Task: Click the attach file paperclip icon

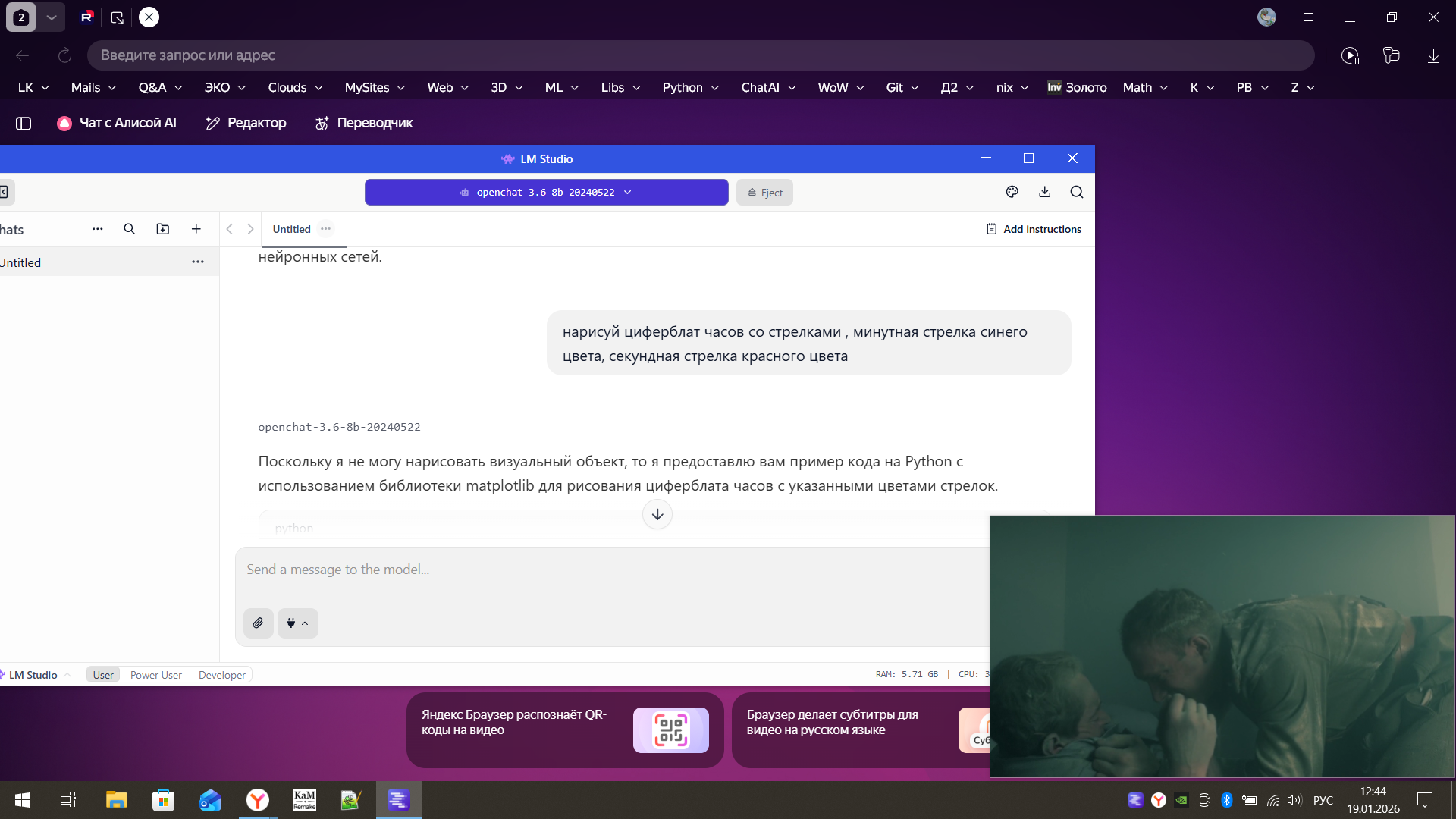Action: coord(258,623)
